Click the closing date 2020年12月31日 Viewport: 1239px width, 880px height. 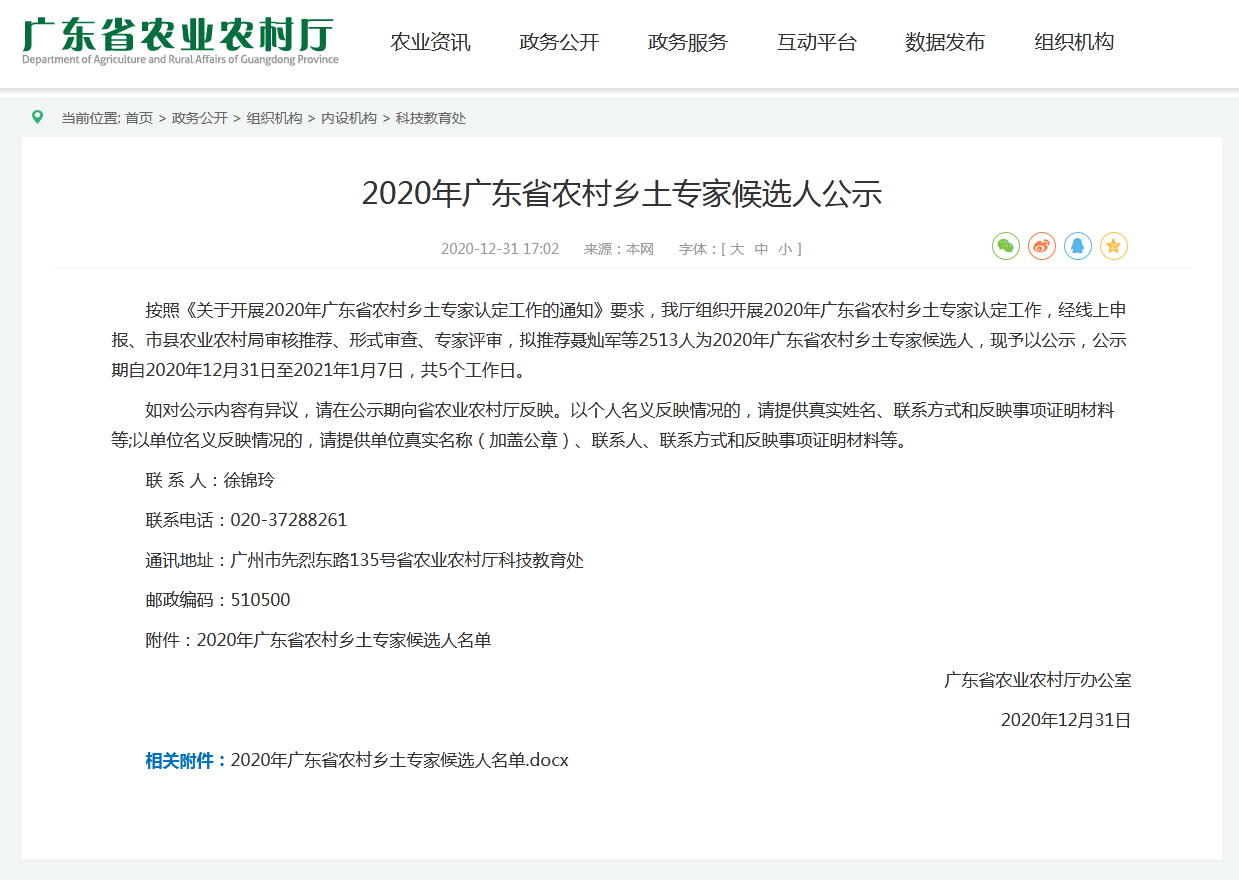click(x=1066, y=720)
